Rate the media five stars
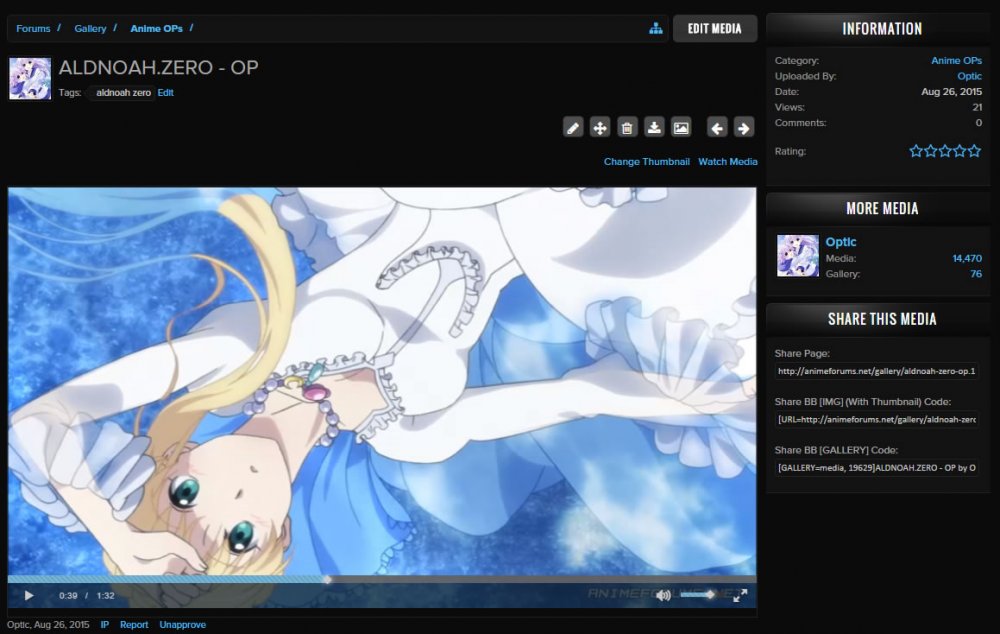The image size is (1000, 634). 974,151
